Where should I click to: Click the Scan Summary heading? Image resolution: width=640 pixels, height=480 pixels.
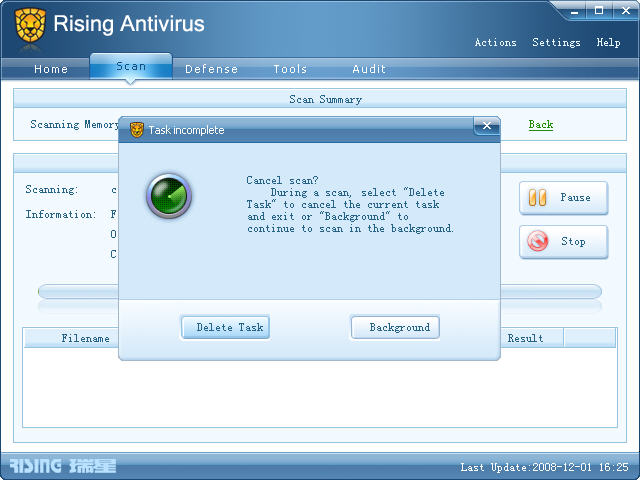325,99
